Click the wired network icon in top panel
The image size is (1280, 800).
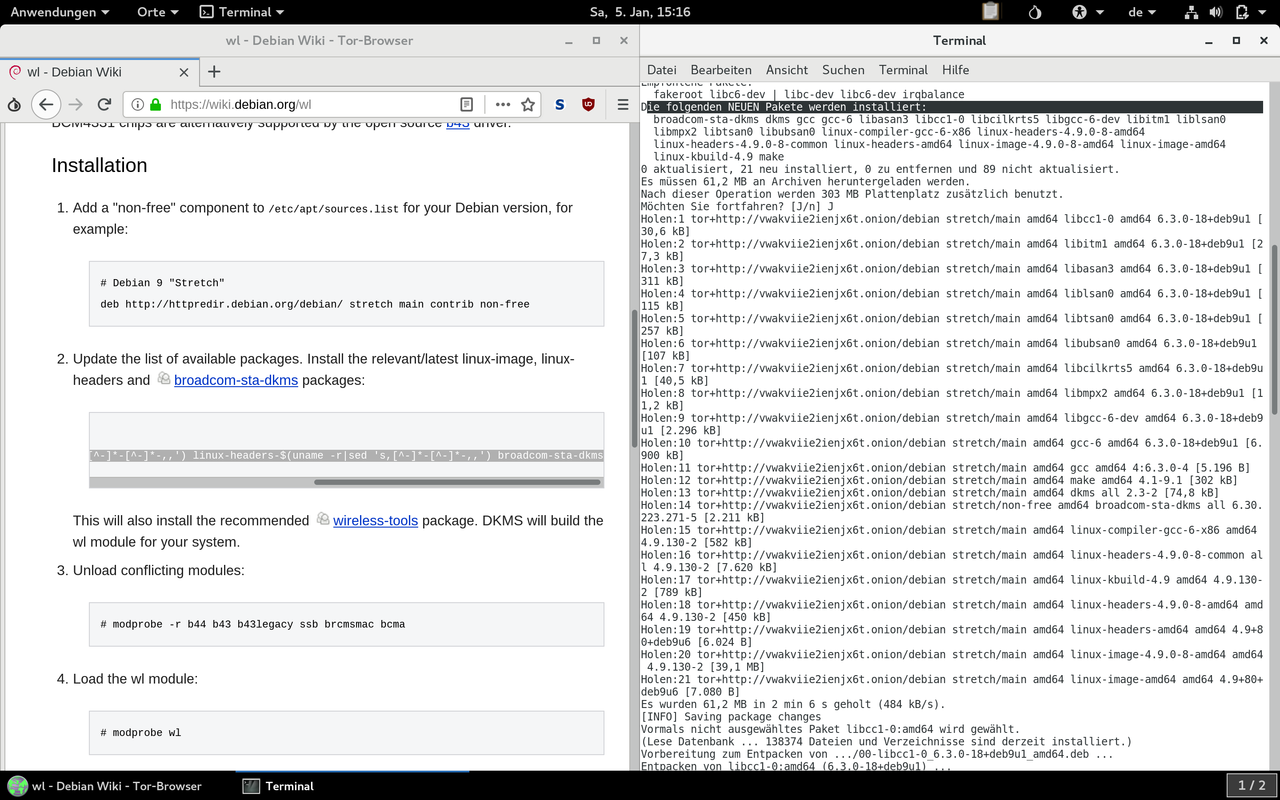[x=1191, y=12]
